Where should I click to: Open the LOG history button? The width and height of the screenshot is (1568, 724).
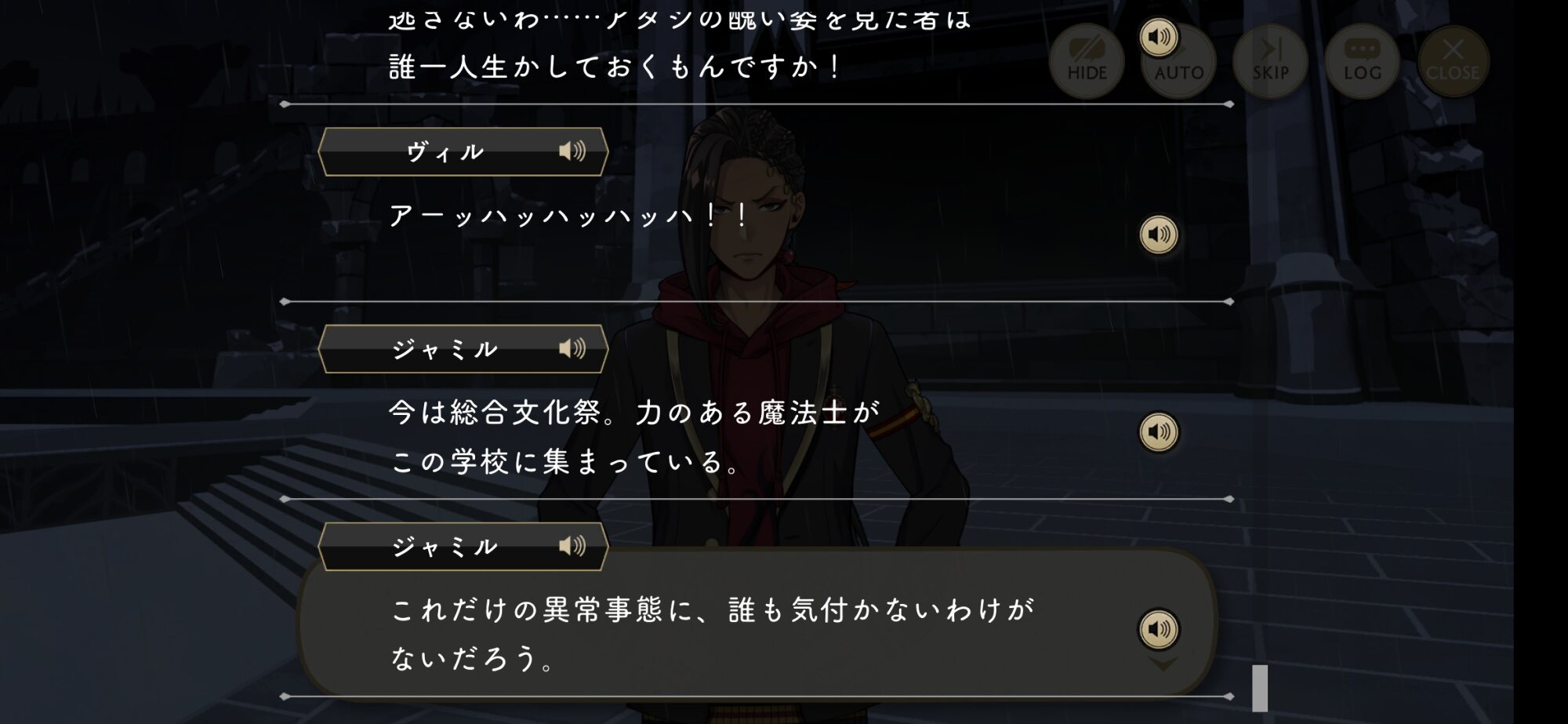1363,61
